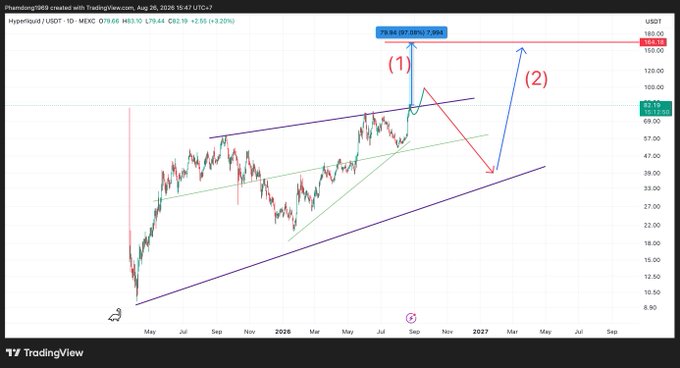The height and width of the screenshot is (368, 680).
Task: Open the USDT currency selector
Action: (653, 21)
